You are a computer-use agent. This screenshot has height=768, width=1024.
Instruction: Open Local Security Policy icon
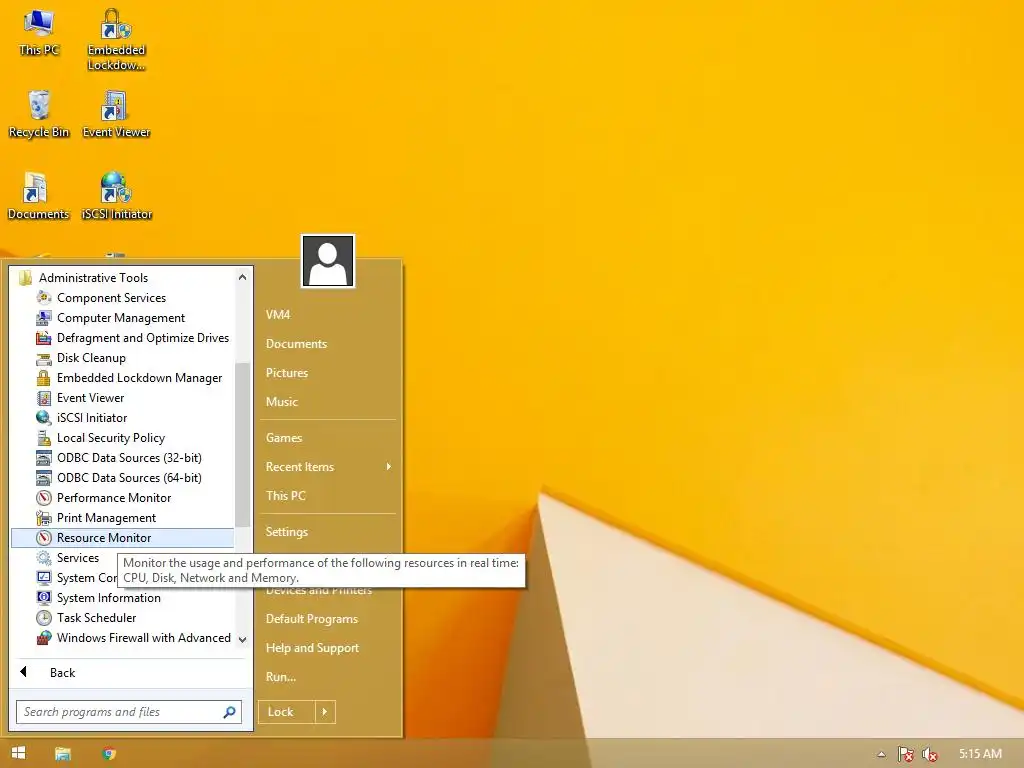(44, 438)
